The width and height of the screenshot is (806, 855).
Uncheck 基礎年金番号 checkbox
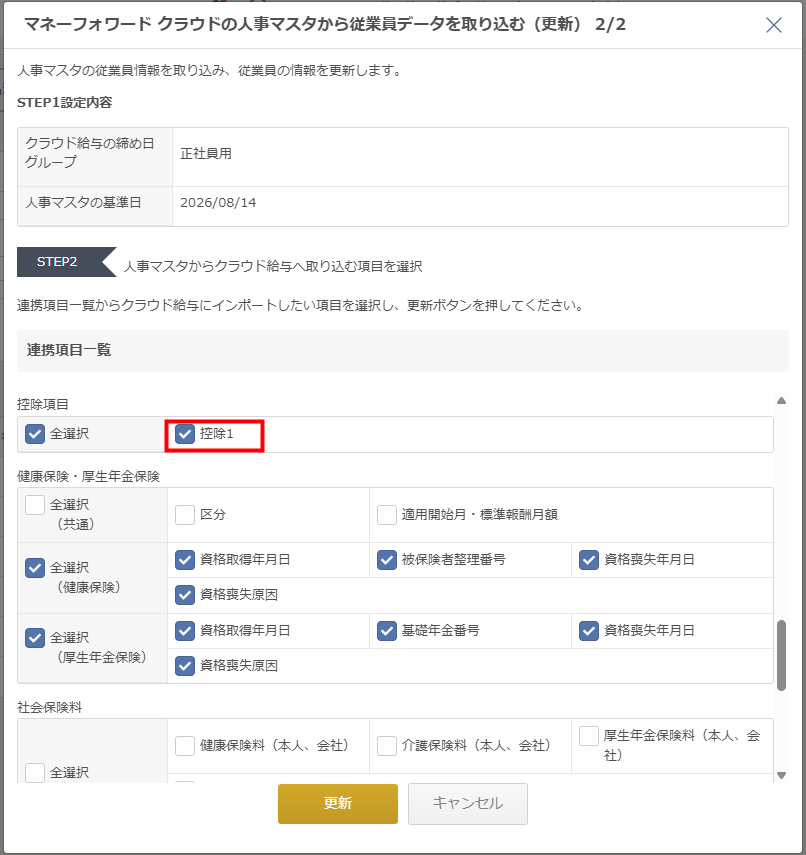(x=387, y=631)
